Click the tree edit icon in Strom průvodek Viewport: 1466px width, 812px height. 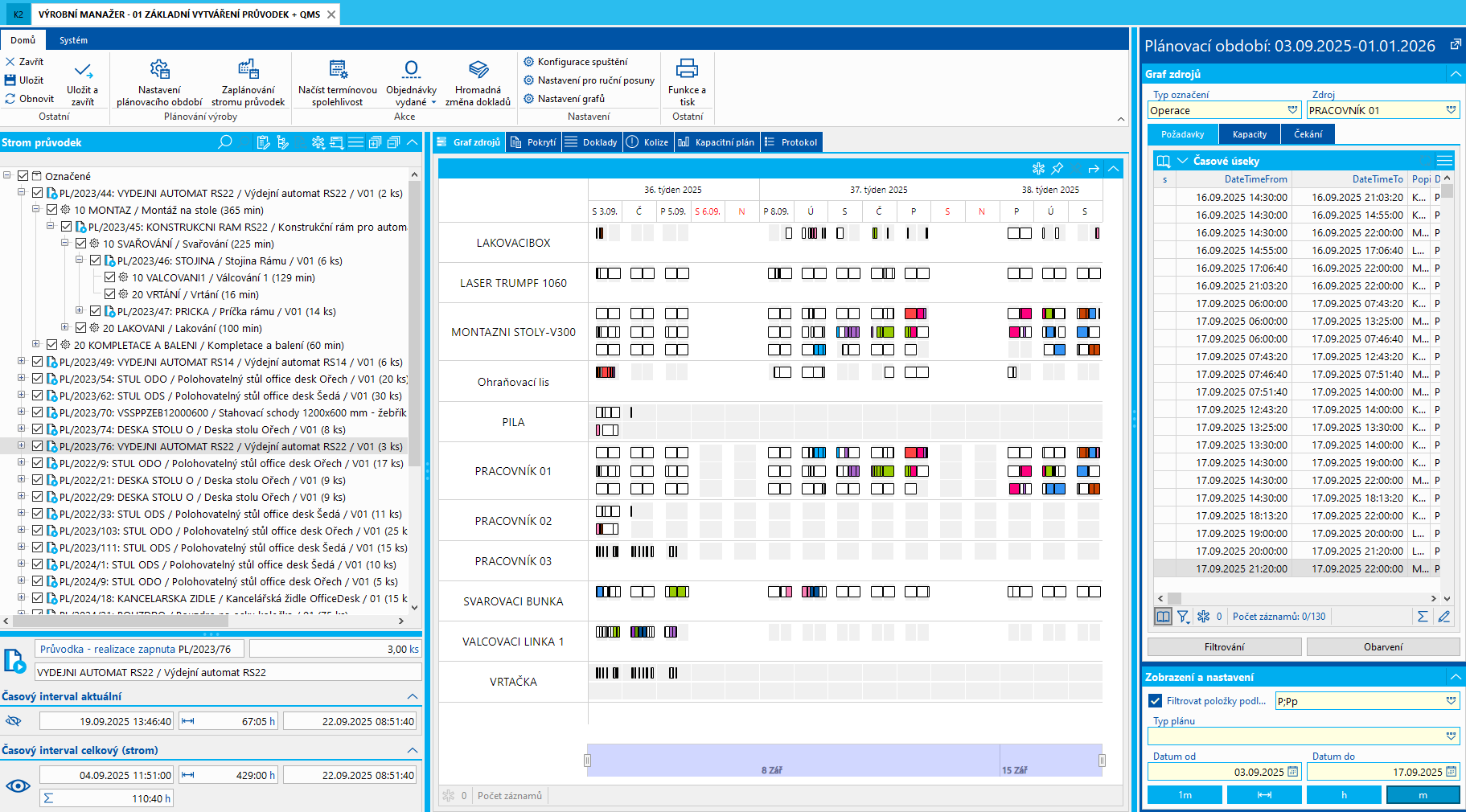point(282,142)
